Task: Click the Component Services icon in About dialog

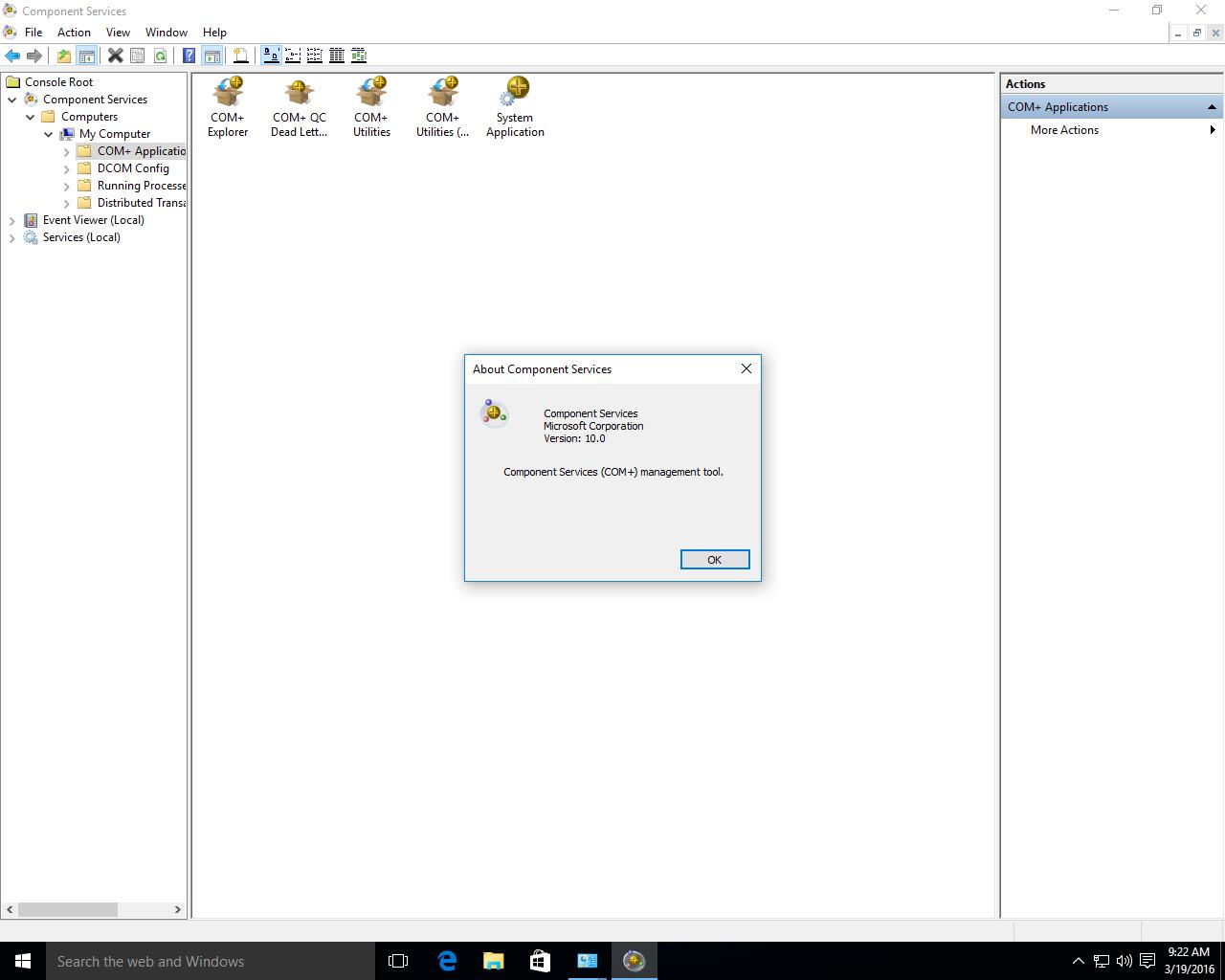Action: pos(494,412)
